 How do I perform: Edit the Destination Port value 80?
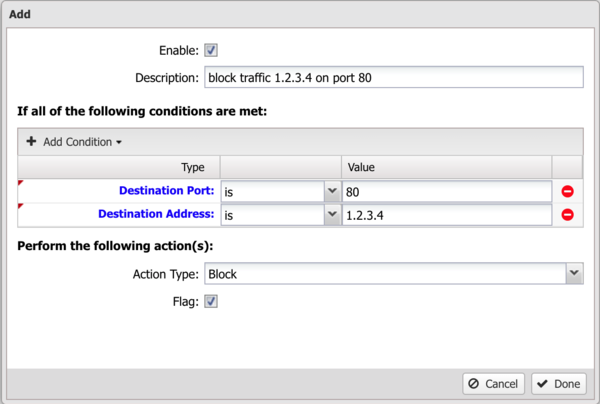[x=447, y=192]
